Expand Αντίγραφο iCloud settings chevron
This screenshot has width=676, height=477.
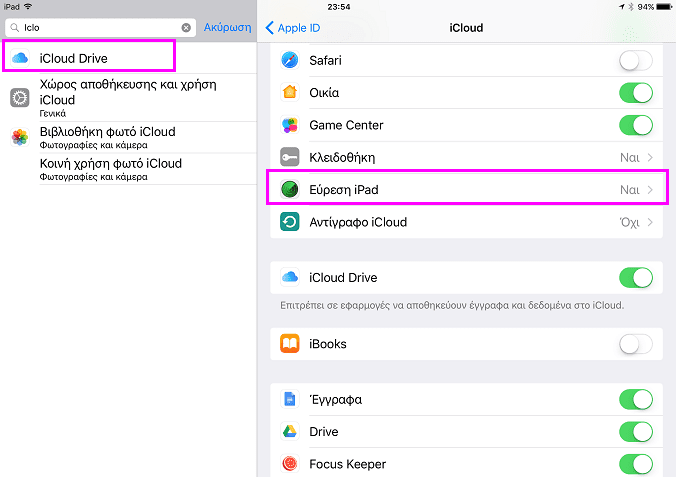coord(650,222)
